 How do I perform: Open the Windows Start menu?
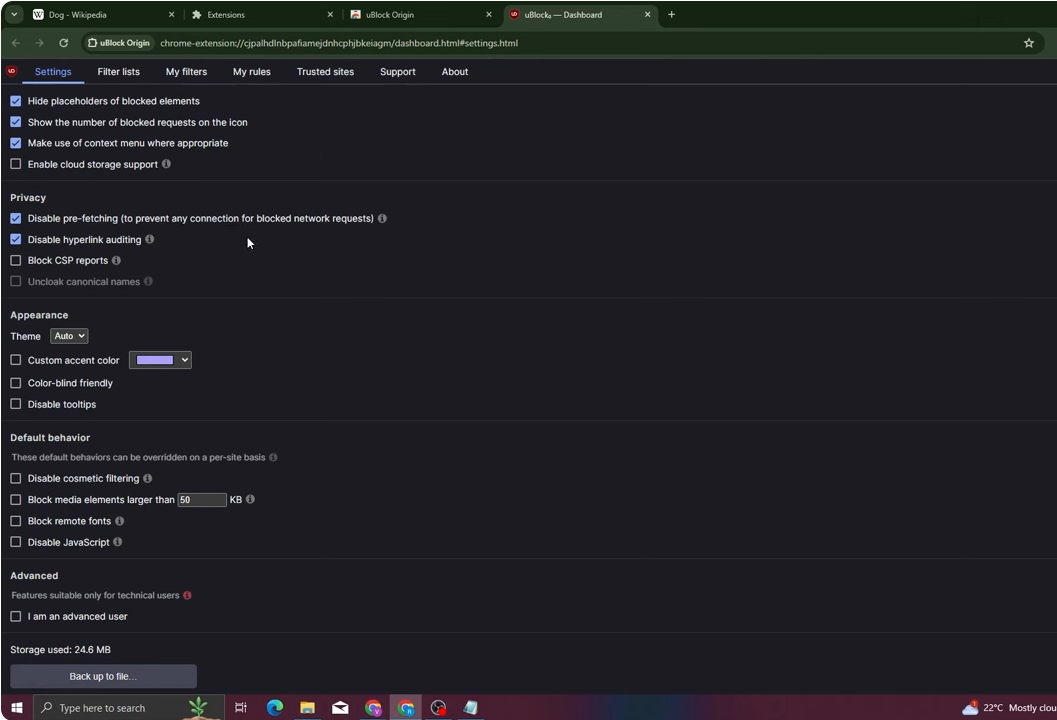(x=17, y=707)
